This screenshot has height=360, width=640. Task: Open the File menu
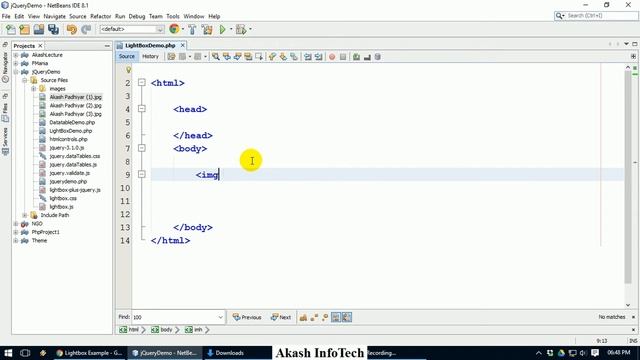6,16
